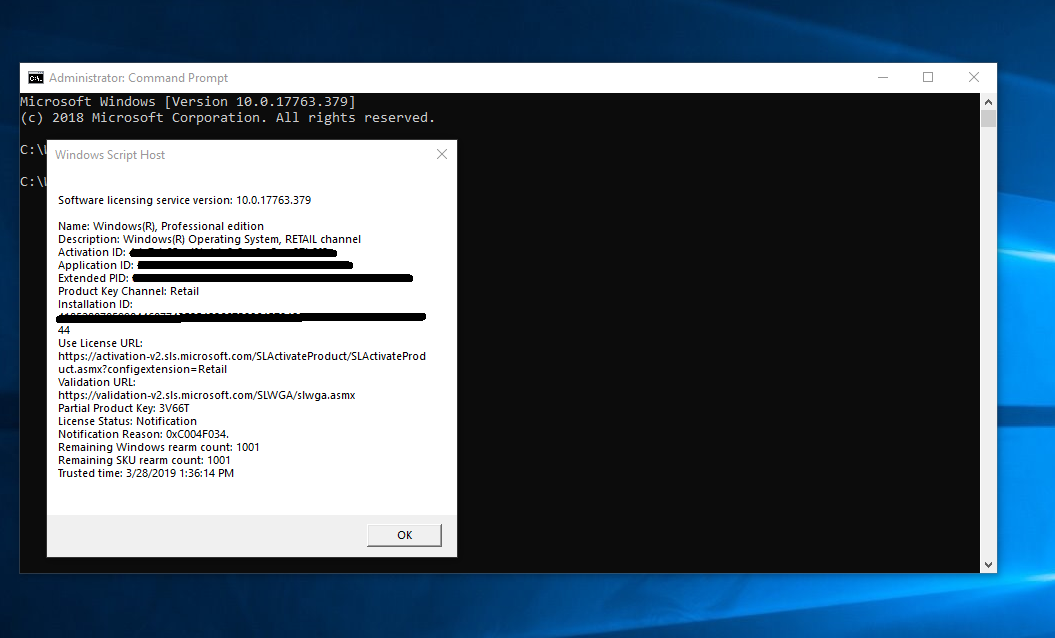Click the Command Prompt scroll up arrow

pos(988,102)
